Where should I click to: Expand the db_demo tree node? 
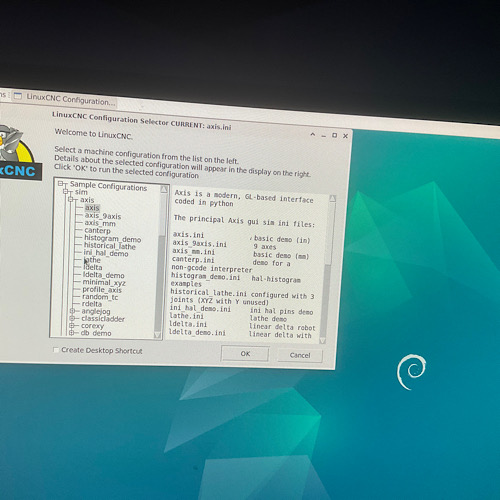[71, 333]
